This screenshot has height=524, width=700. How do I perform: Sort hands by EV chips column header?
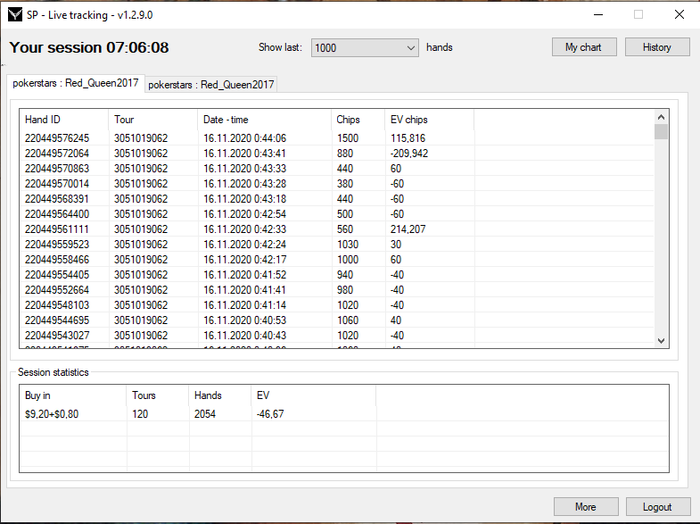[x=429, y=120]
